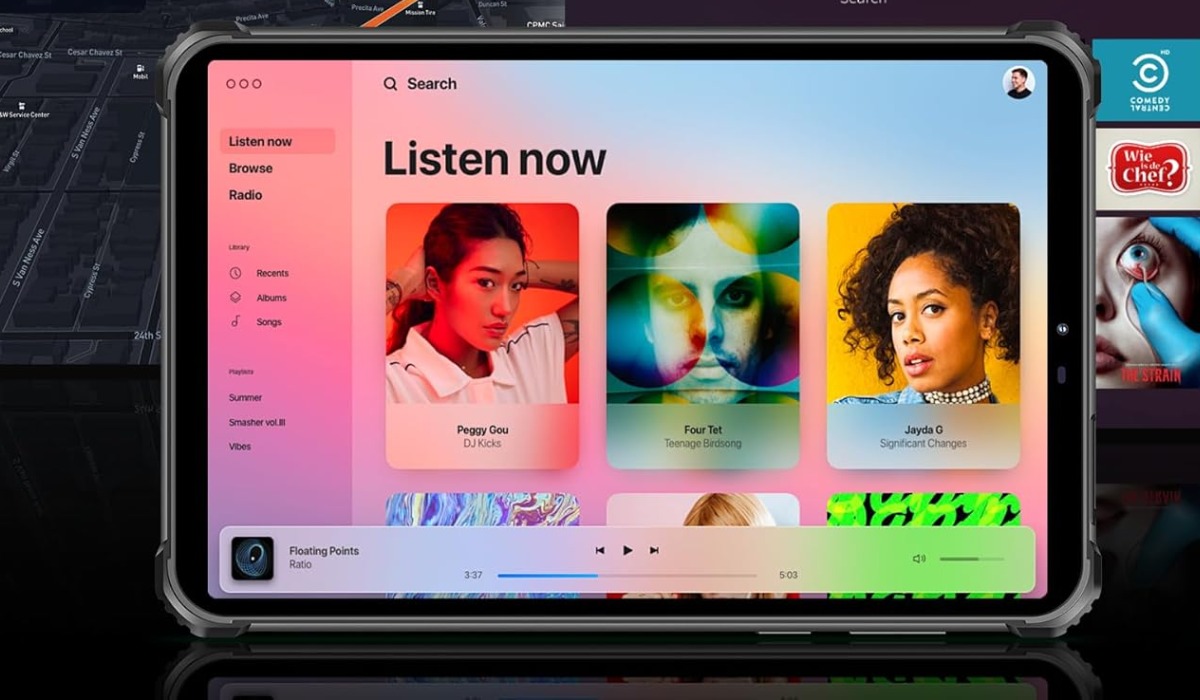This screenshot has height=700, width=1200.
Task: Open The Strain poster in background
Action: tap(1148, 303)
